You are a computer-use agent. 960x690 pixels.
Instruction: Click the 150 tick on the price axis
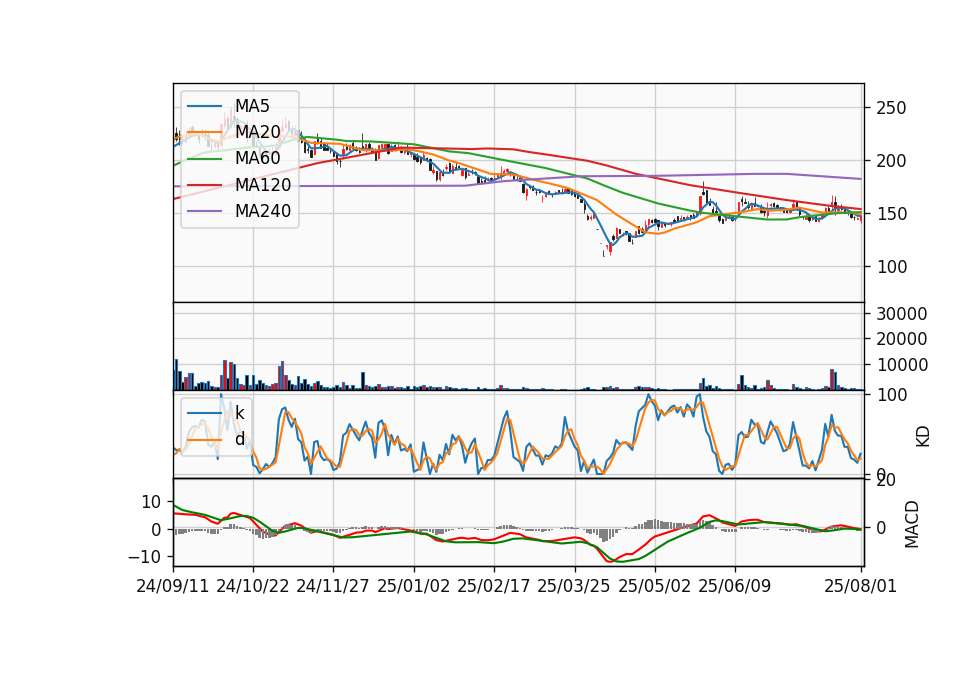891,214
